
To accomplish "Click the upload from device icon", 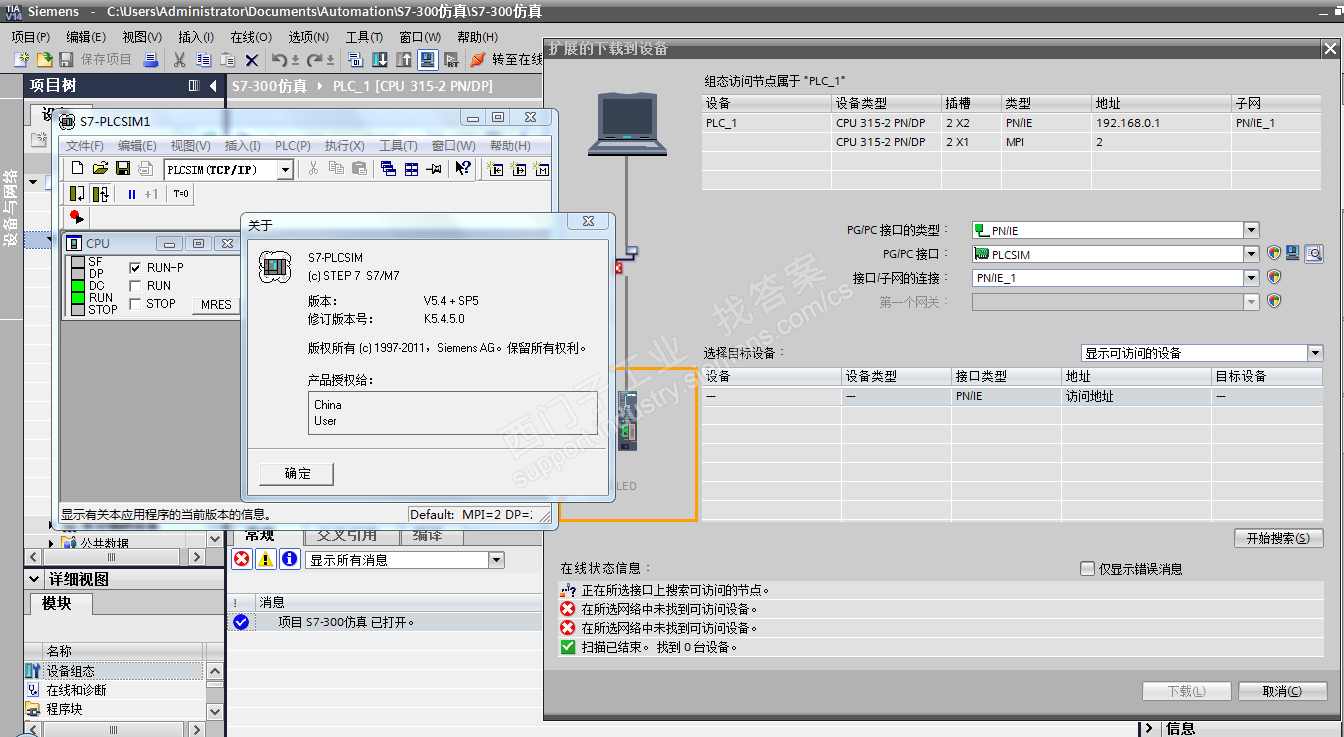I will [x=404, y=60].
